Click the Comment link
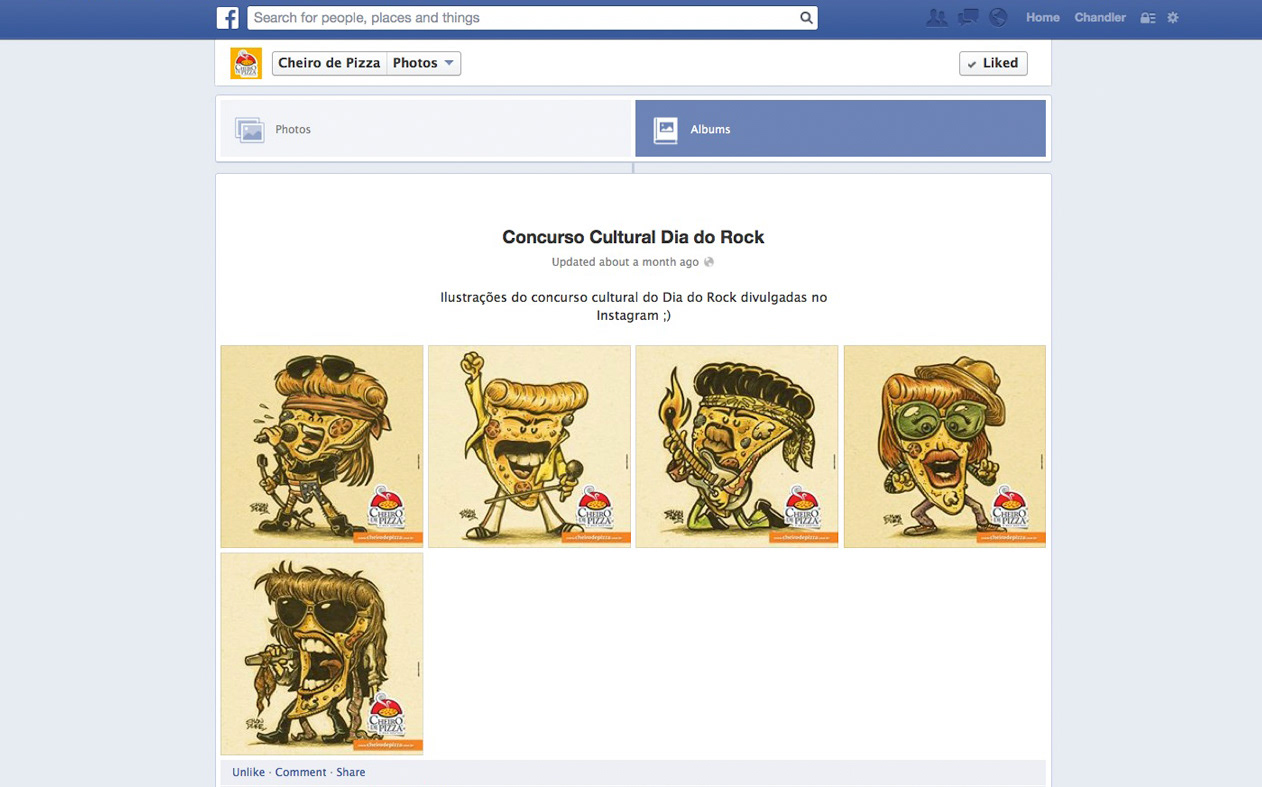Image resolution: width=1262 pixels, height=787 pixels. click(x=301, y=772)
